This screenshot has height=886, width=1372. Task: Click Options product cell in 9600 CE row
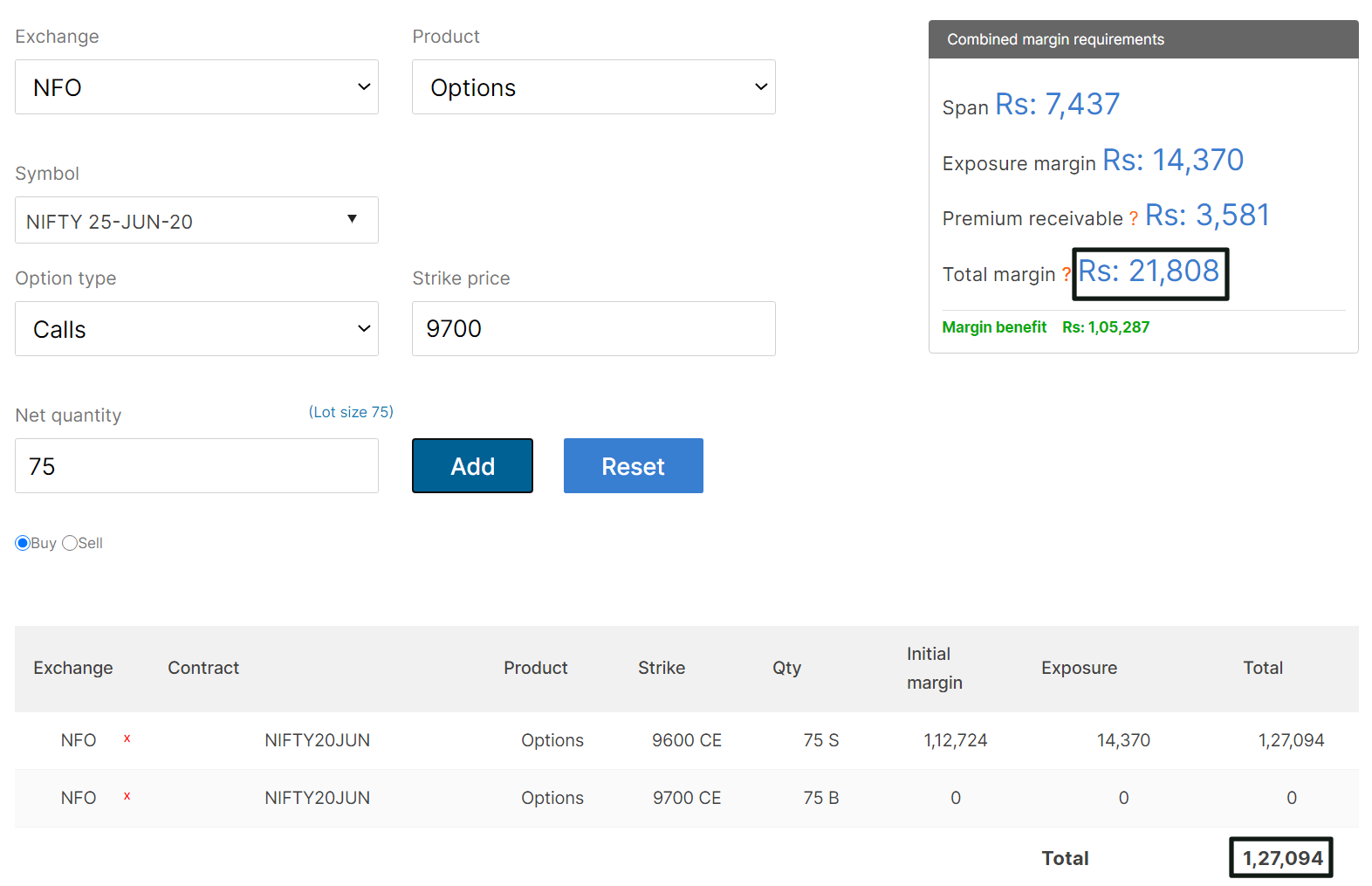552,740
